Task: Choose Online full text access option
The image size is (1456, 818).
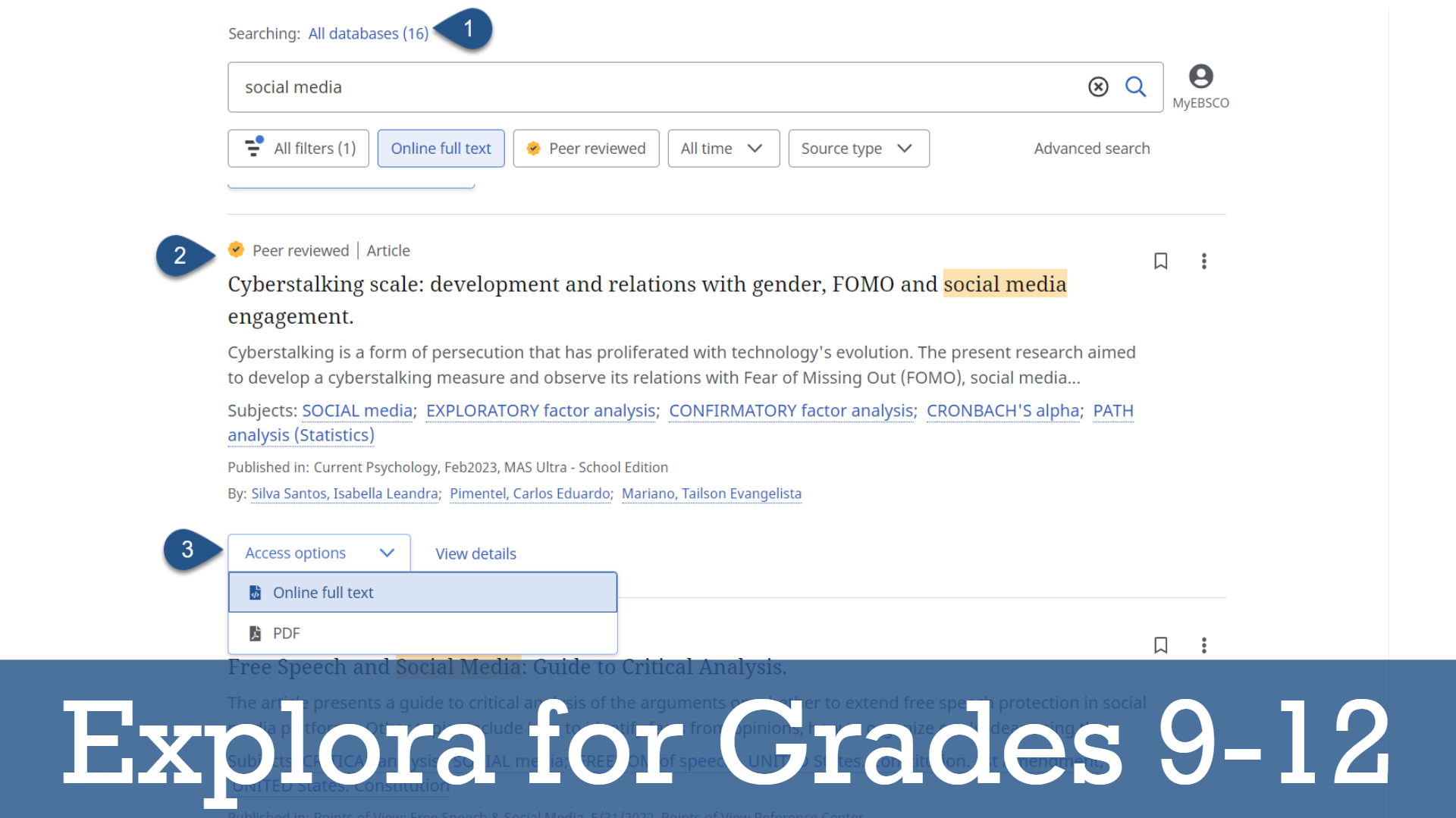Action: click(422, 593)
